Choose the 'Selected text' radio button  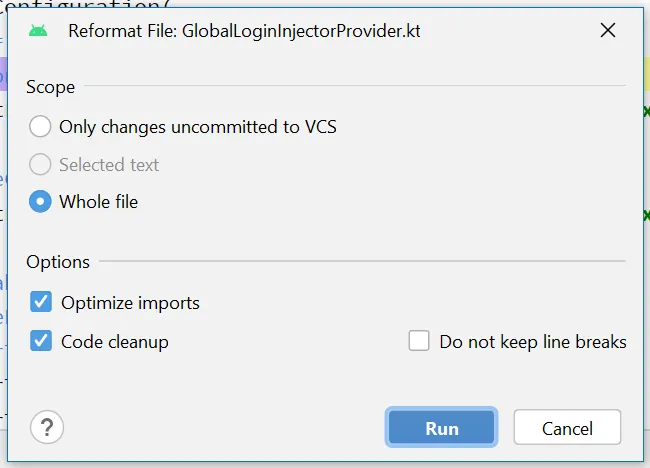click(x=41, y=165)
